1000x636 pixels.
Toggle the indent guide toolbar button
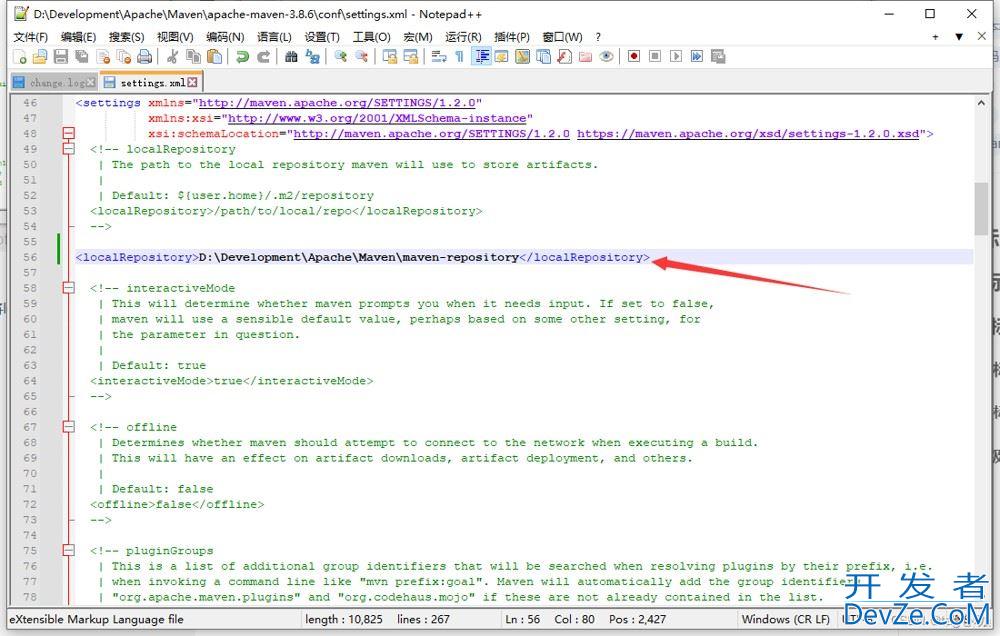[x=481, y=57]
